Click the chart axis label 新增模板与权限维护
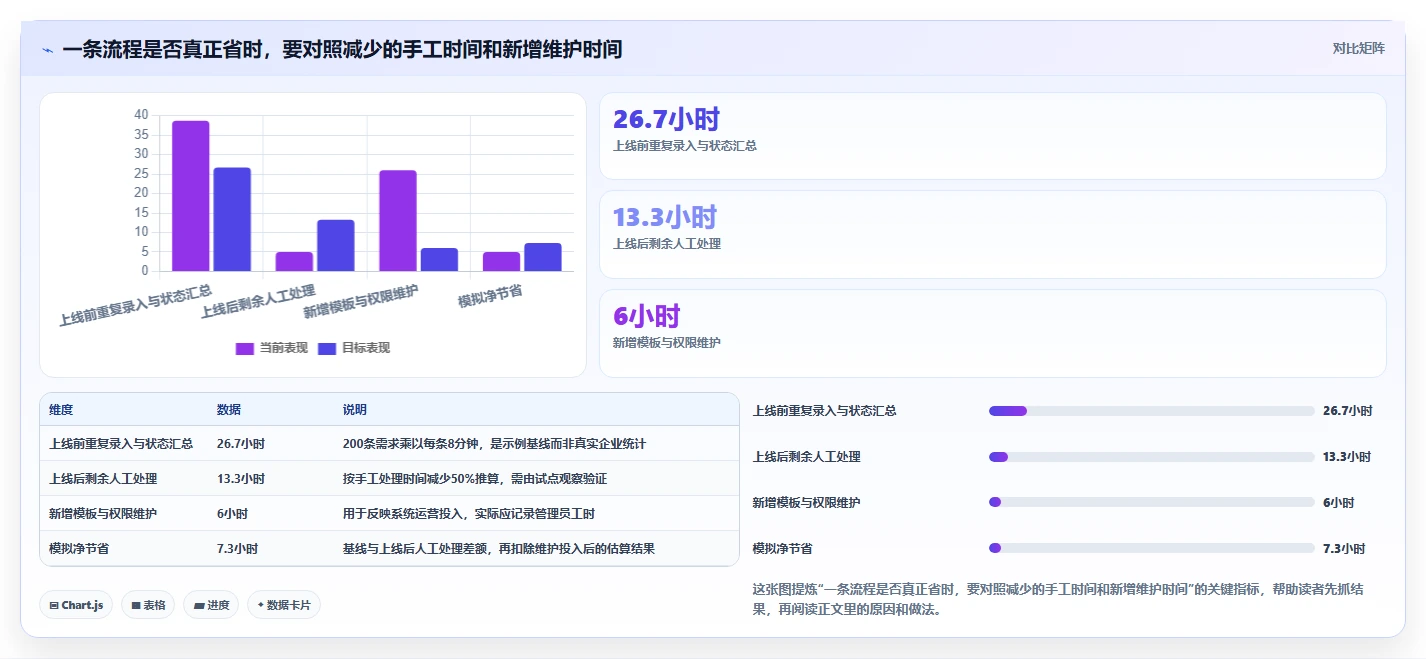1426x659 pixels. [361, 301]
